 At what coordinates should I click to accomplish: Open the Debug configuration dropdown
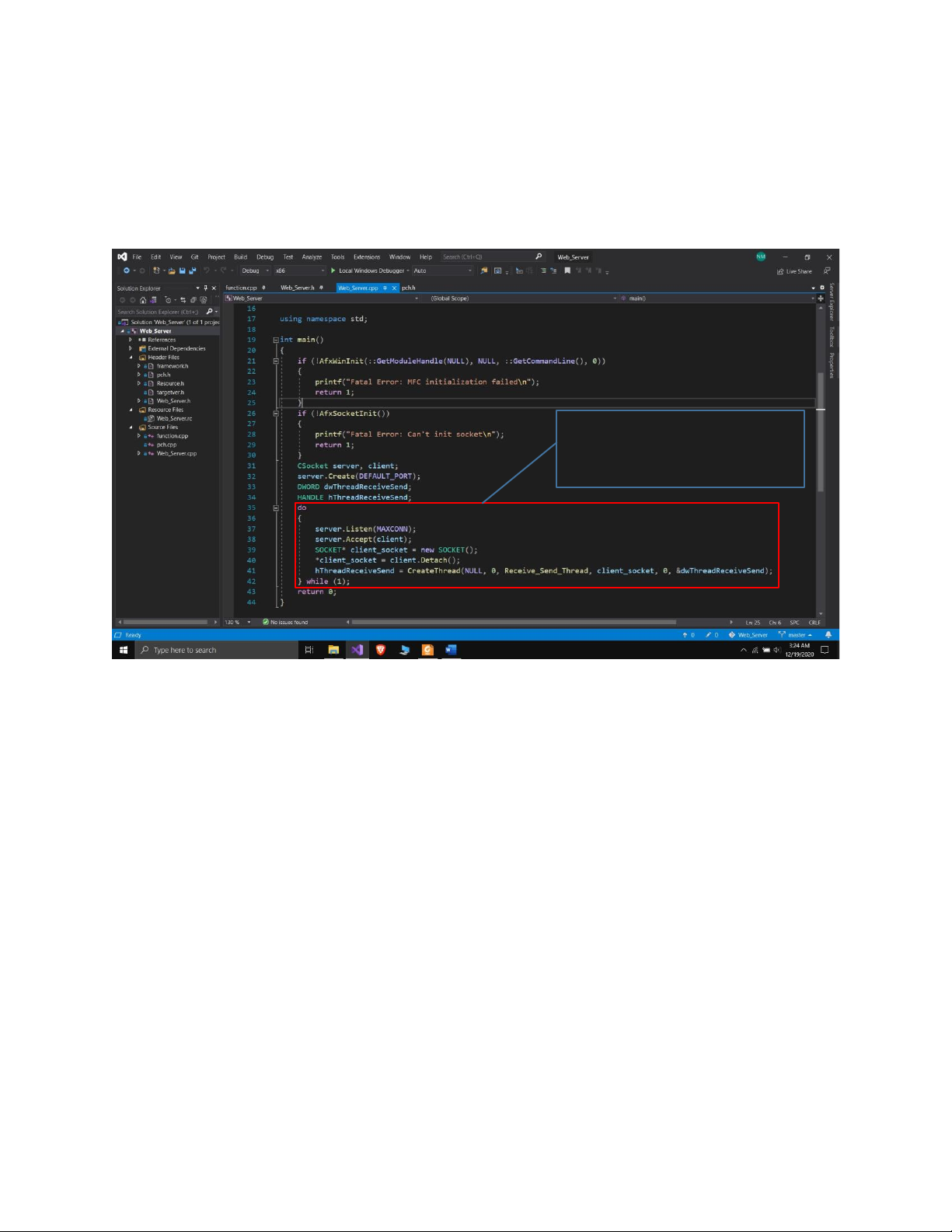click(255, 271)
